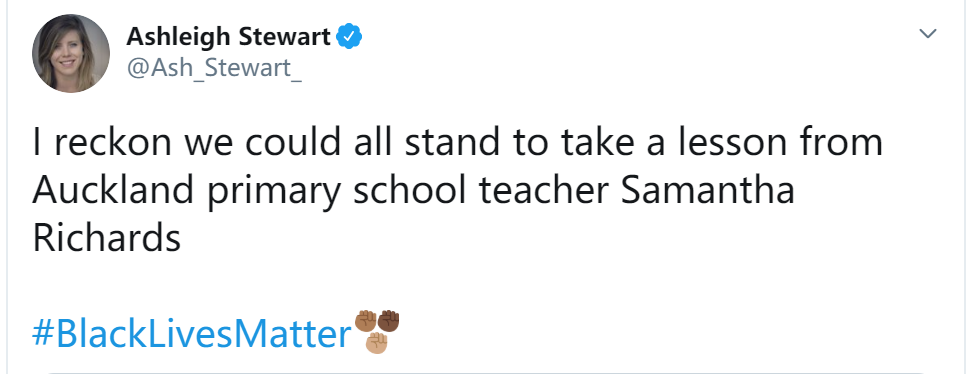Click the surname "Richards" in the tweet

point(107,238)
